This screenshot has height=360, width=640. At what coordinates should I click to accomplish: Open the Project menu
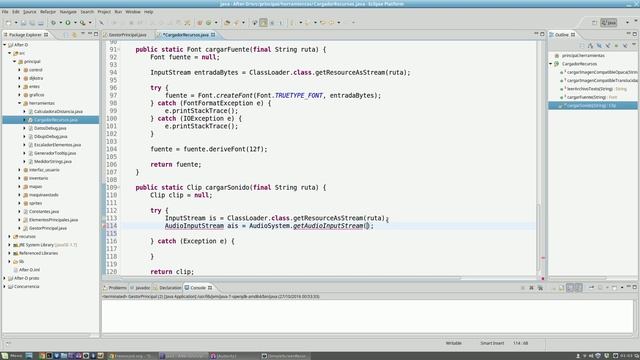pos(104,12)
